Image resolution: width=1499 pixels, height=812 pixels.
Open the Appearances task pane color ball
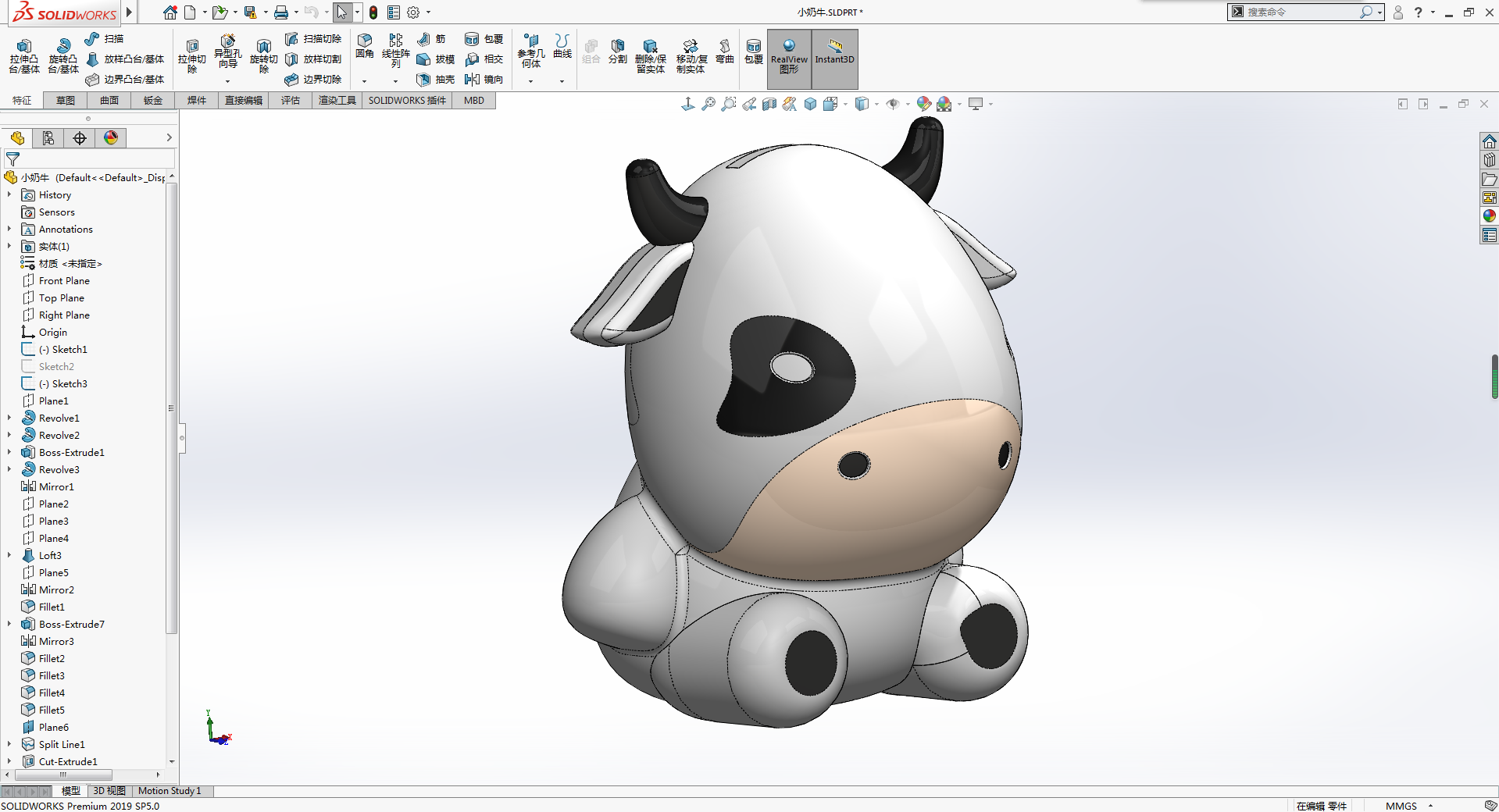click(1490, 216)
